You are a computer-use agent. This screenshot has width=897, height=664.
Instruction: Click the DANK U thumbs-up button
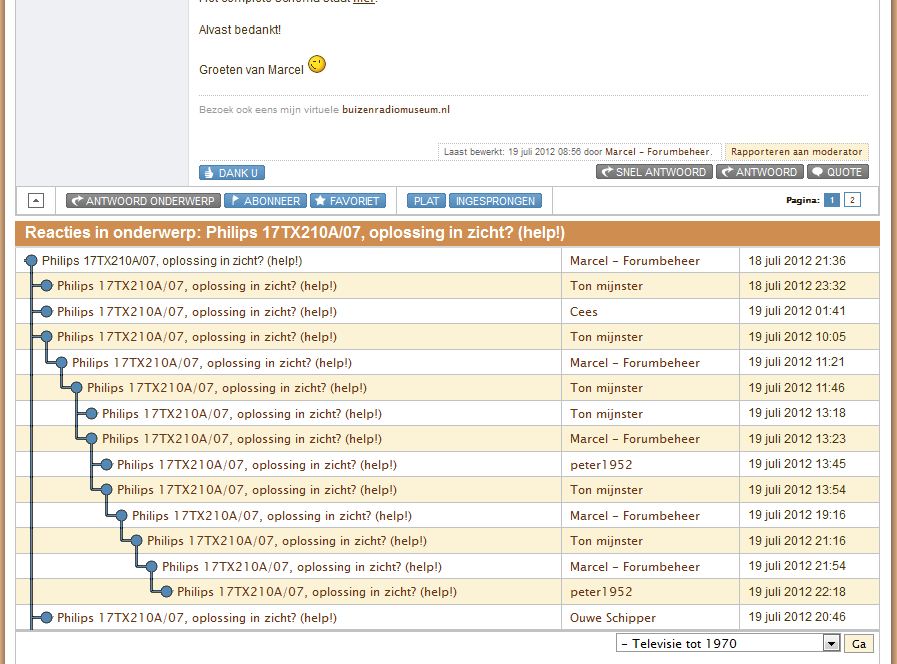(x=232, y=173)
